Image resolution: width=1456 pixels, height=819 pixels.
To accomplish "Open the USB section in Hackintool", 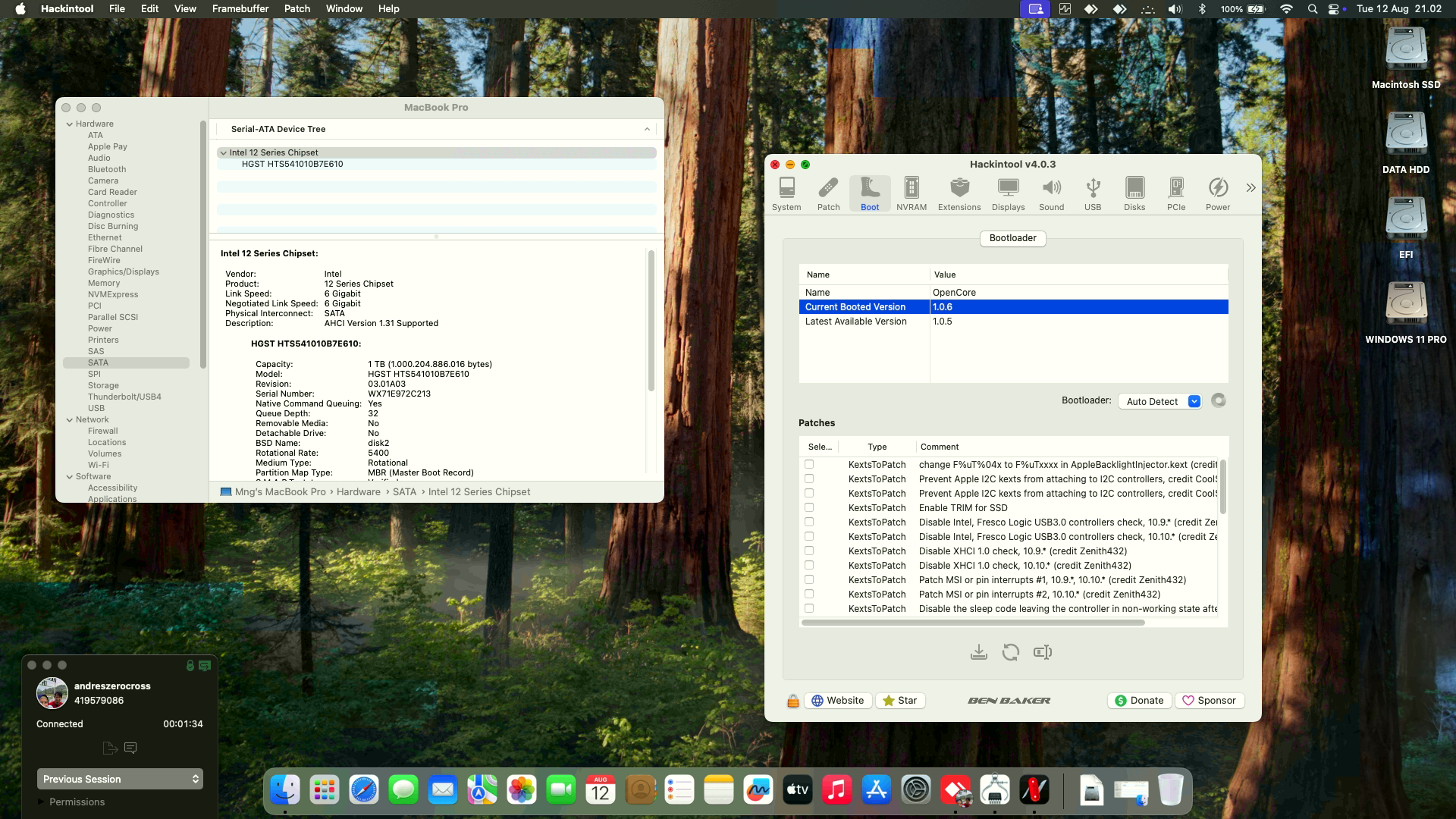I will [x=1092, y=194].
